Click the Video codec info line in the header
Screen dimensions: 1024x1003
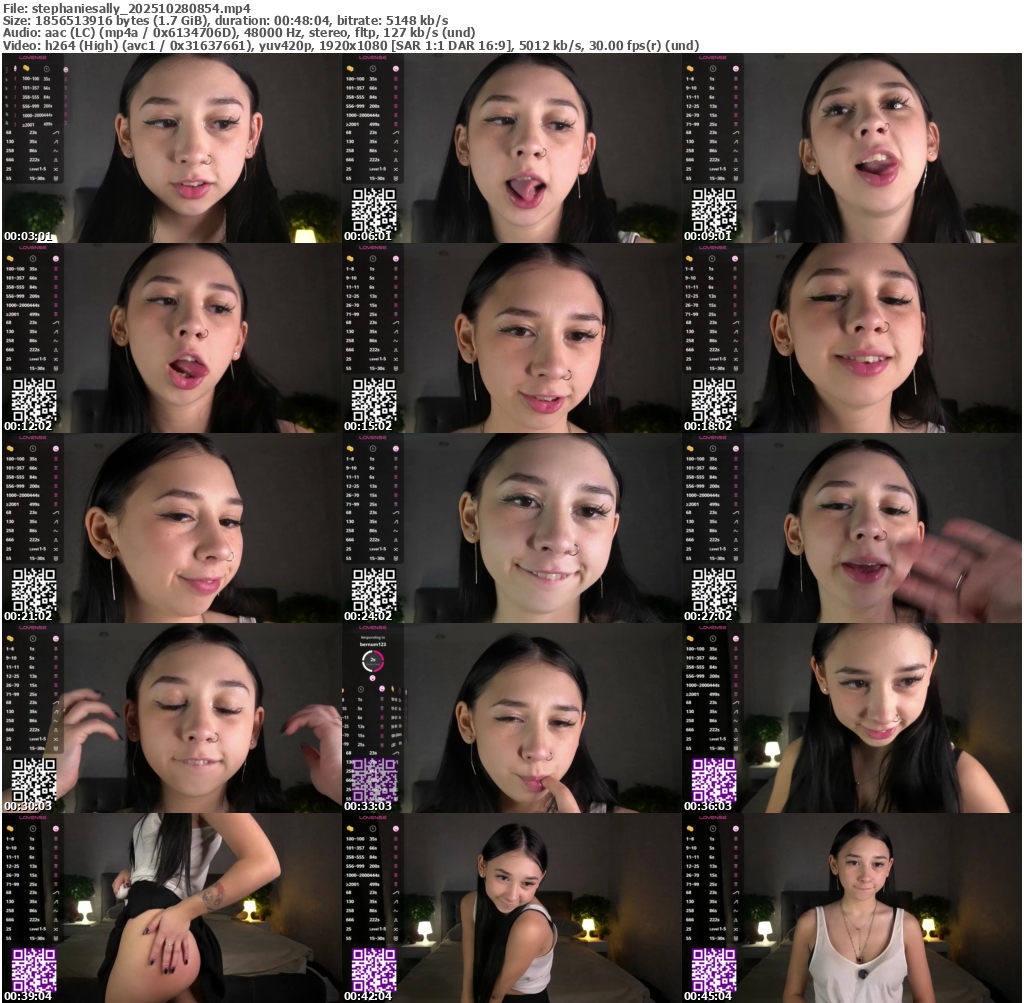click(350, 45)
